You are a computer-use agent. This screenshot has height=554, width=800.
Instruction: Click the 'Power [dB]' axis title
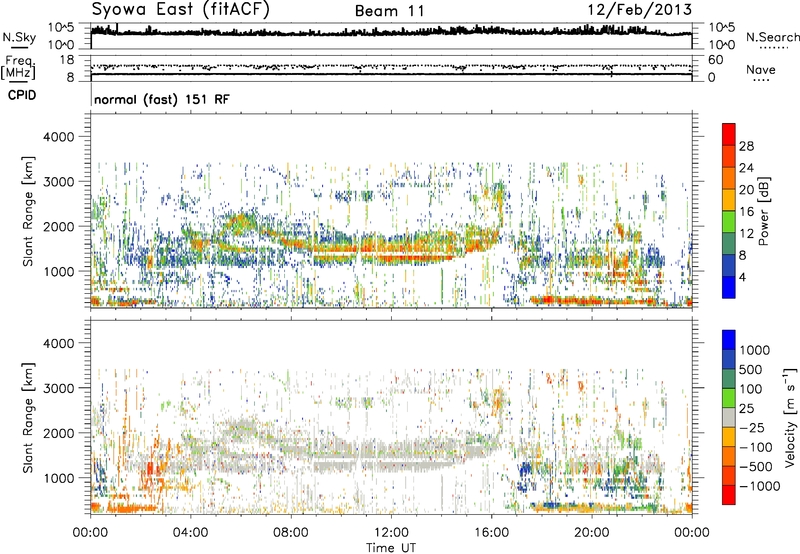coord(764,211)
